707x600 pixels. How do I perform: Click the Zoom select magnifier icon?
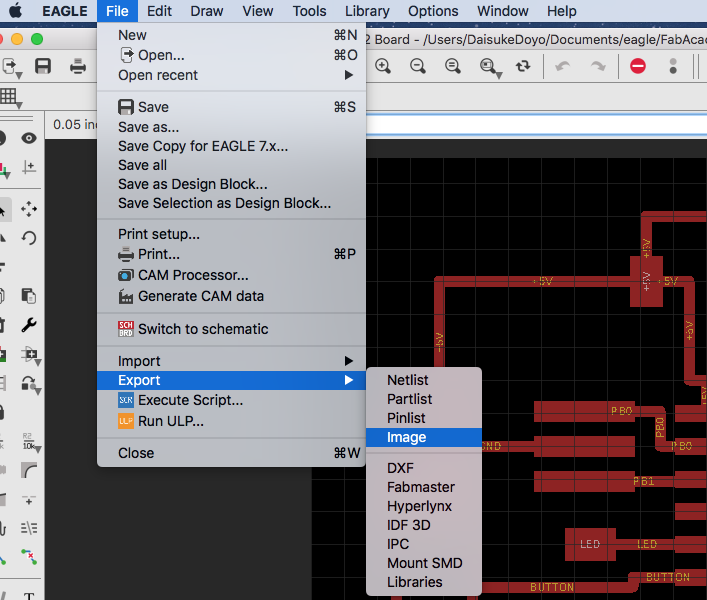tap(490, 68)
